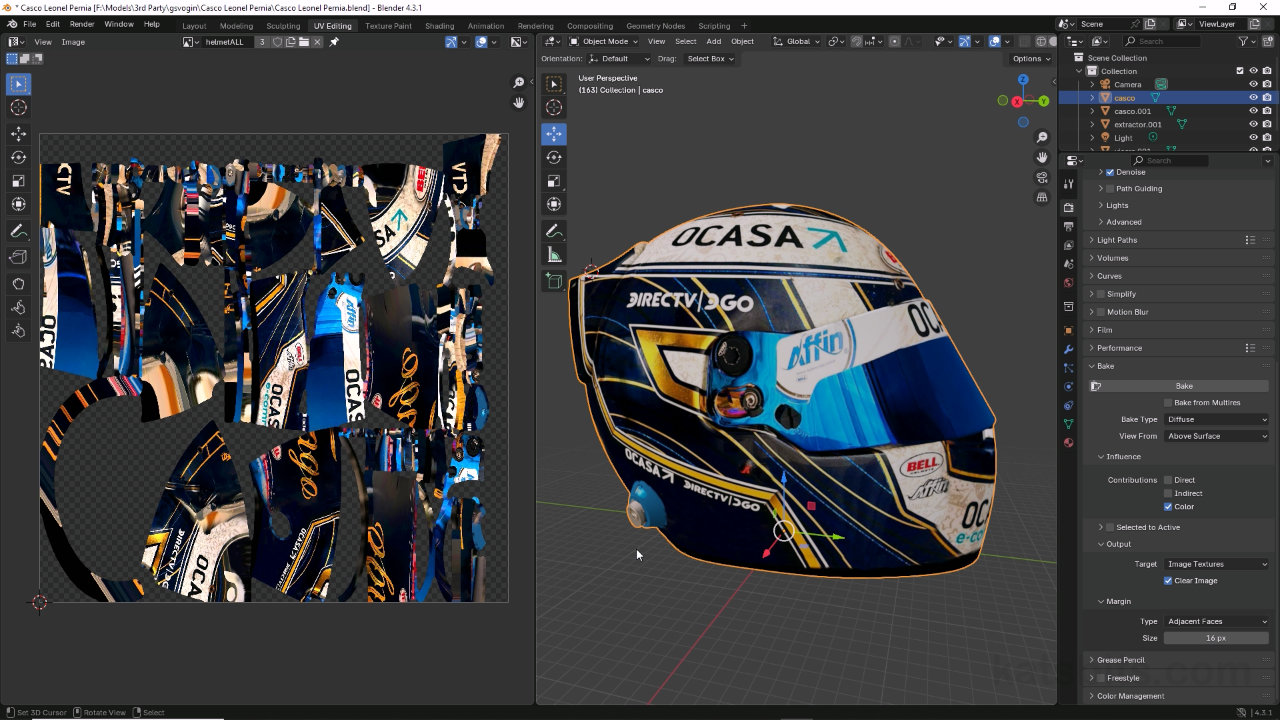
Task: Select the Add Cube tool in 3D viewport
Action: click(x=554, y=282)
